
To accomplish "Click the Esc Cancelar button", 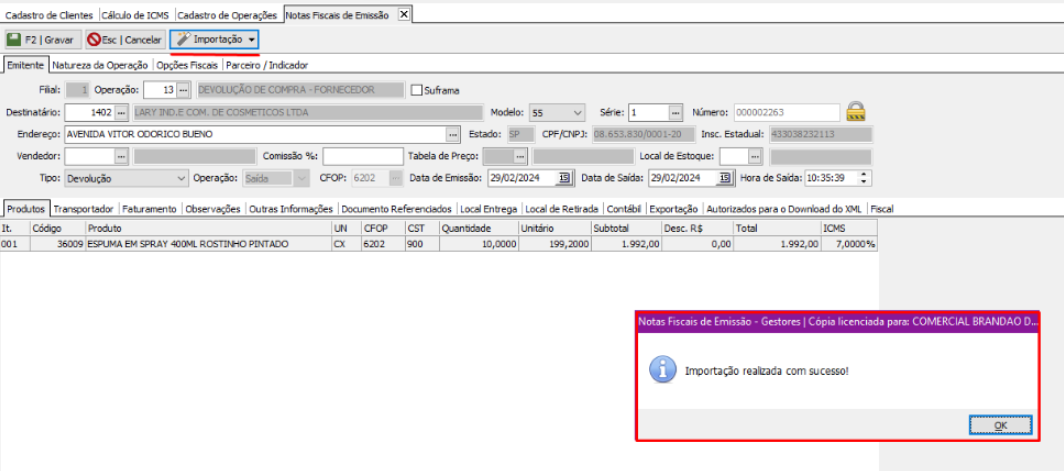I will tap(124, 40).
